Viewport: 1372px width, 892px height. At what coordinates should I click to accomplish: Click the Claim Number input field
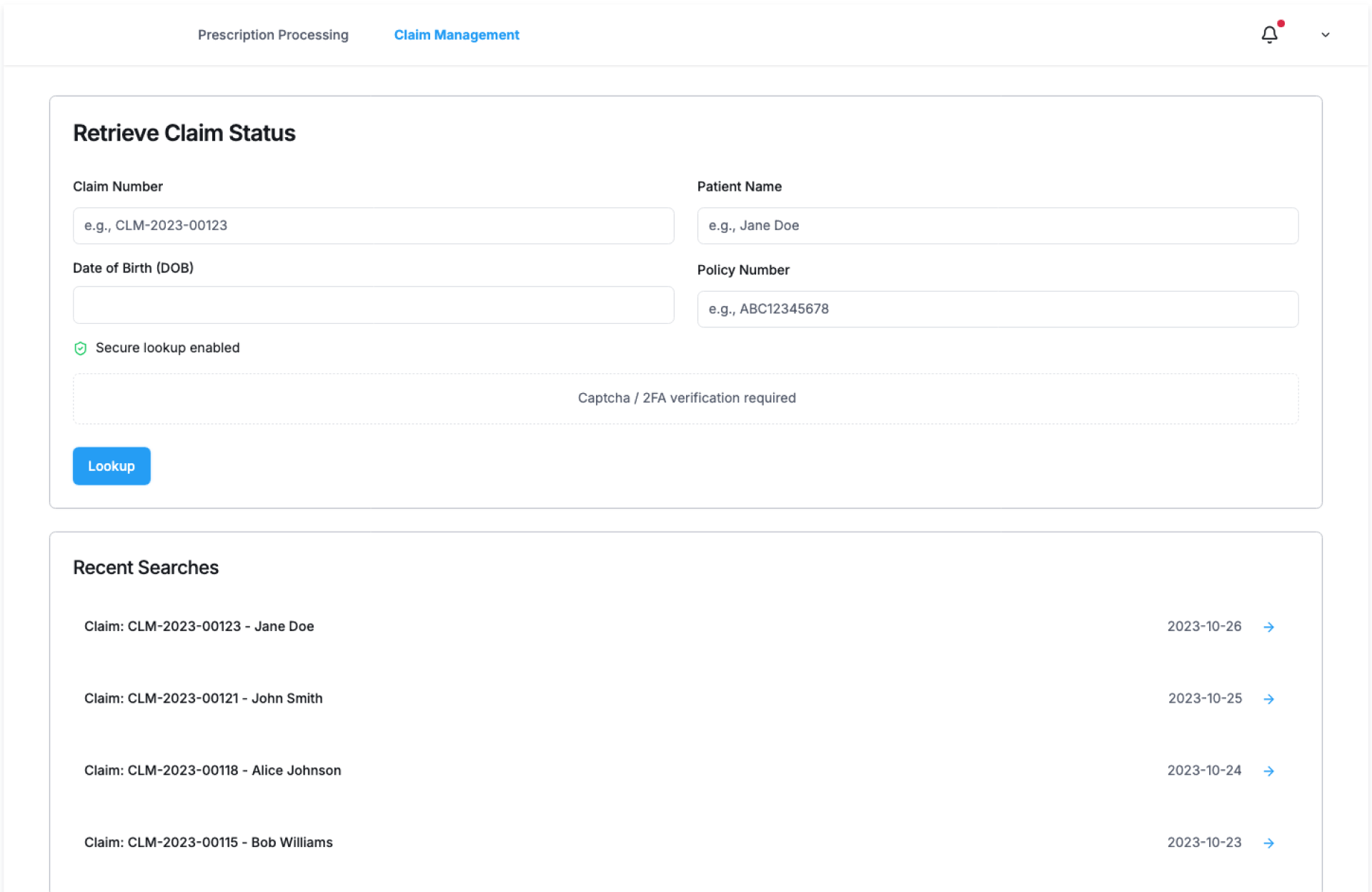click(x=373, y=226)
